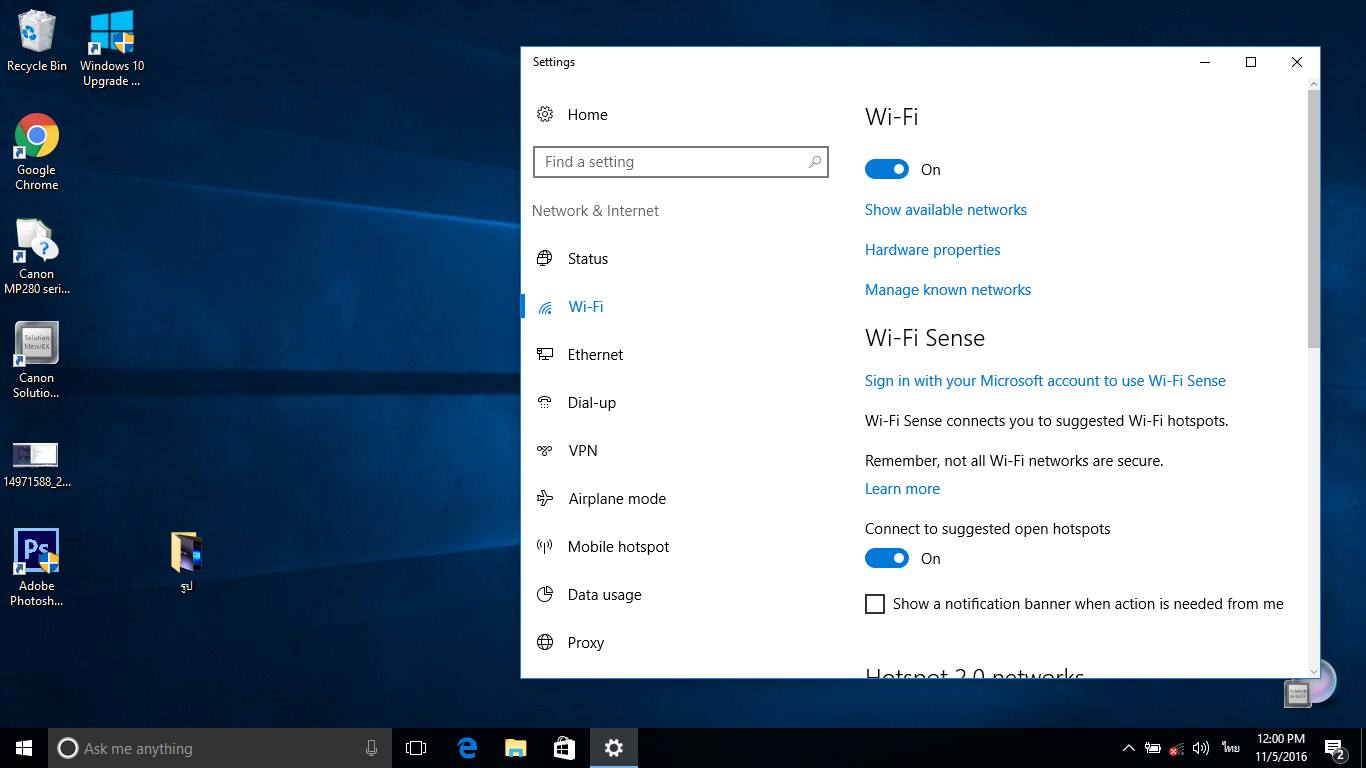
Task: Click the scrollbar down arrow in Settings
Action: (x=1314, y=671)
